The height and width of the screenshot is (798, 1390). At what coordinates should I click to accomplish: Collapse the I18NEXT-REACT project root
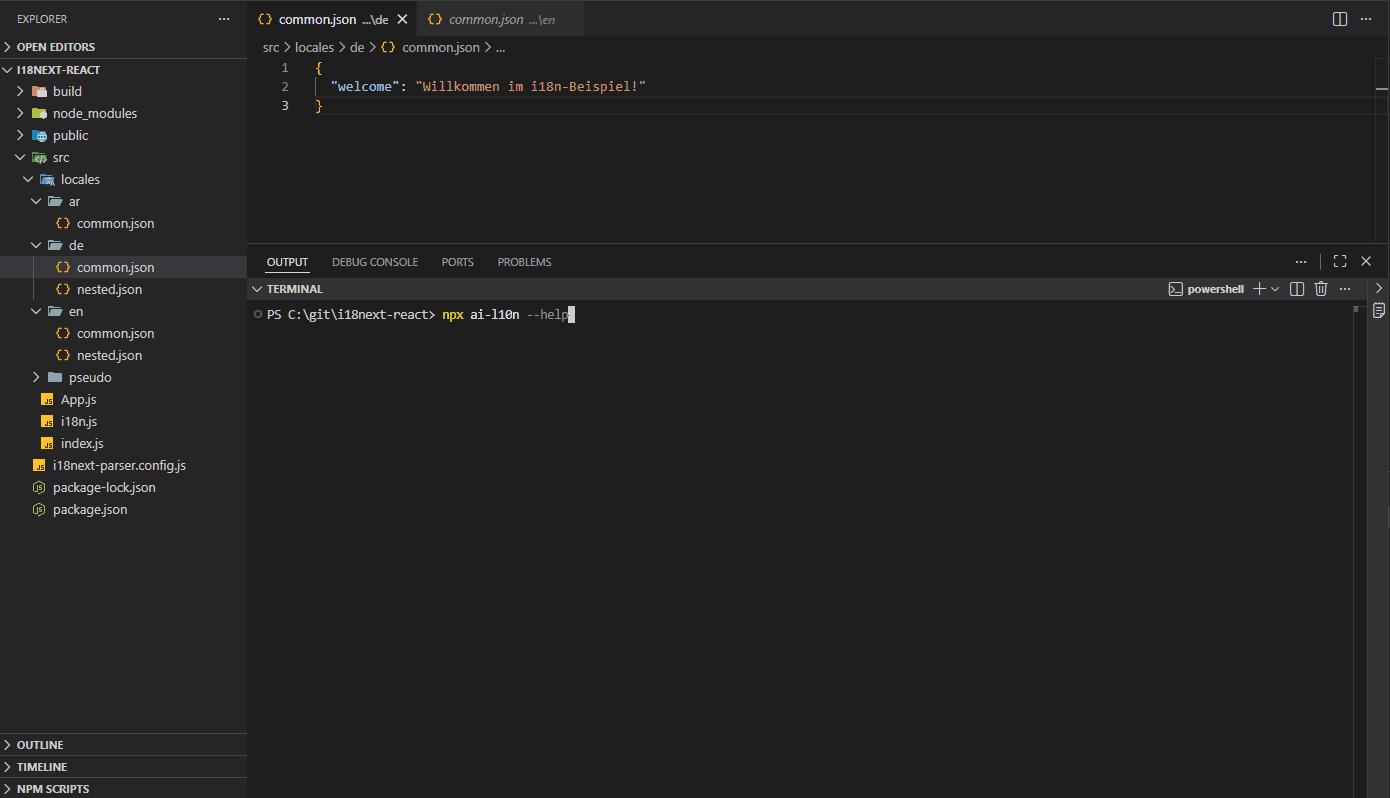click(123, 70)
